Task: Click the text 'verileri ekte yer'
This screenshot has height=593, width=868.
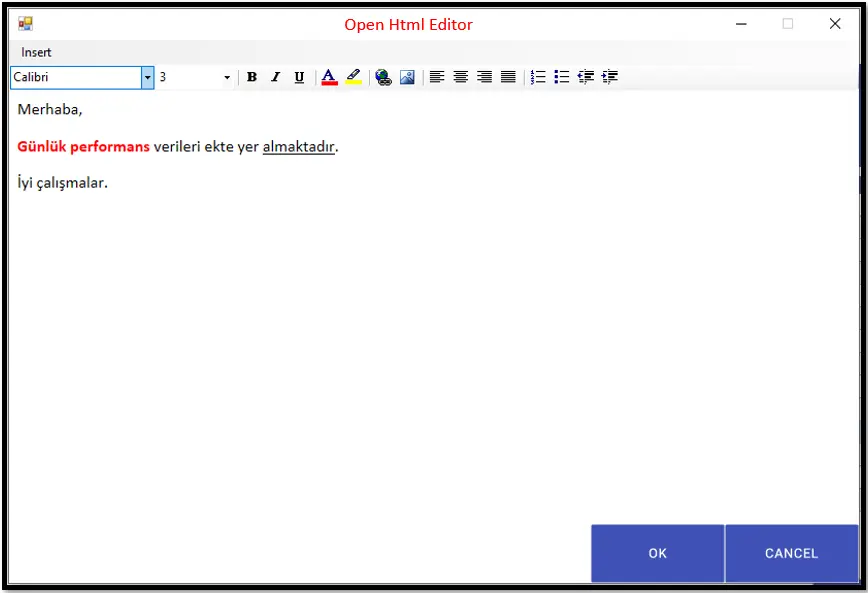Action: 206,147
